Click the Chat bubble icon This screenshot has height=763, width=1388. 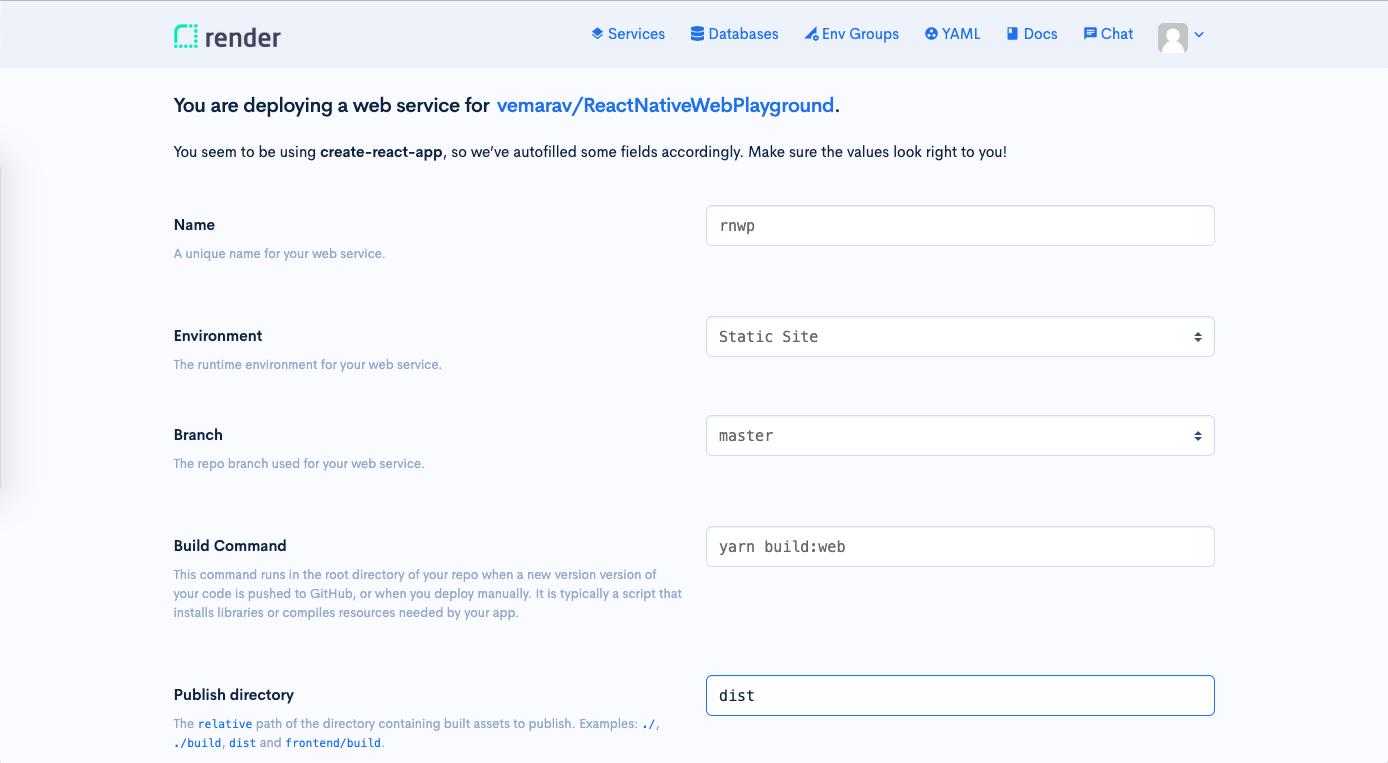(x=1090, y=34)
